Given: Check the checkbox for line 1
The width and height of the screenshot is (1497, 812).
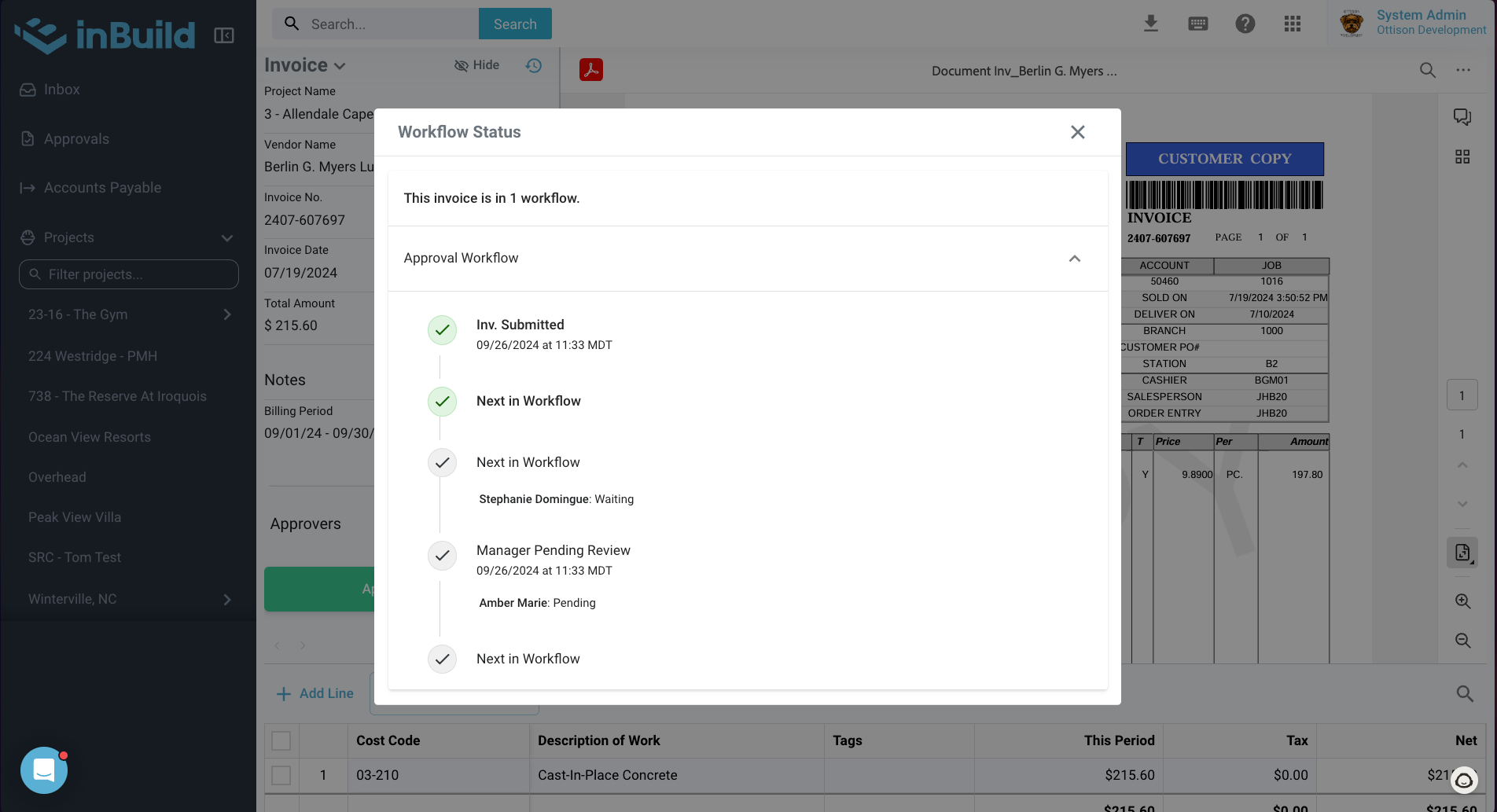Looking at the screenshot, I should click(281, 775).
